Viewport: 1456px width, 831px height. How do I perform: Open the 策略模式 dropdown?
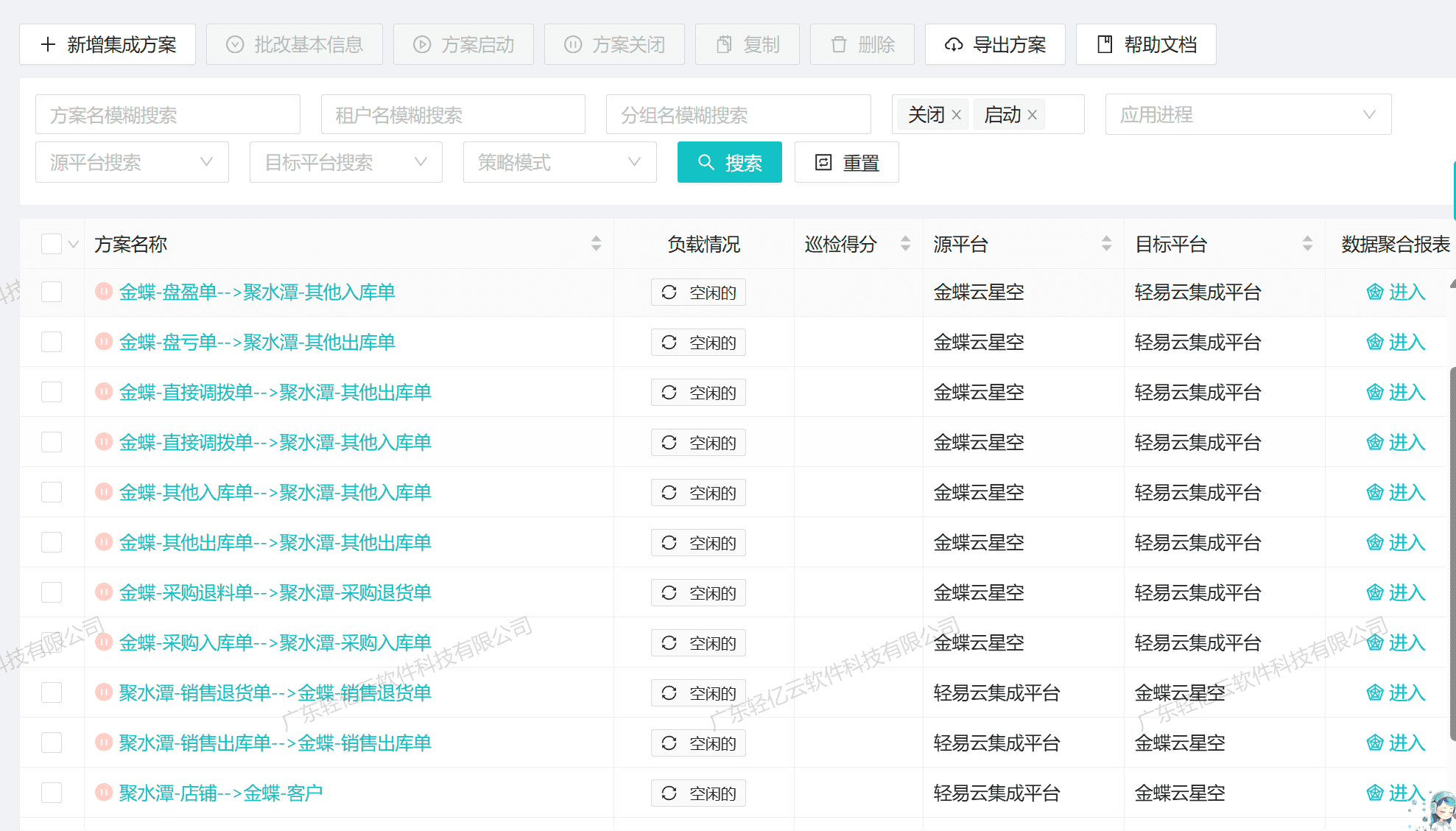(x=560, y=162)
